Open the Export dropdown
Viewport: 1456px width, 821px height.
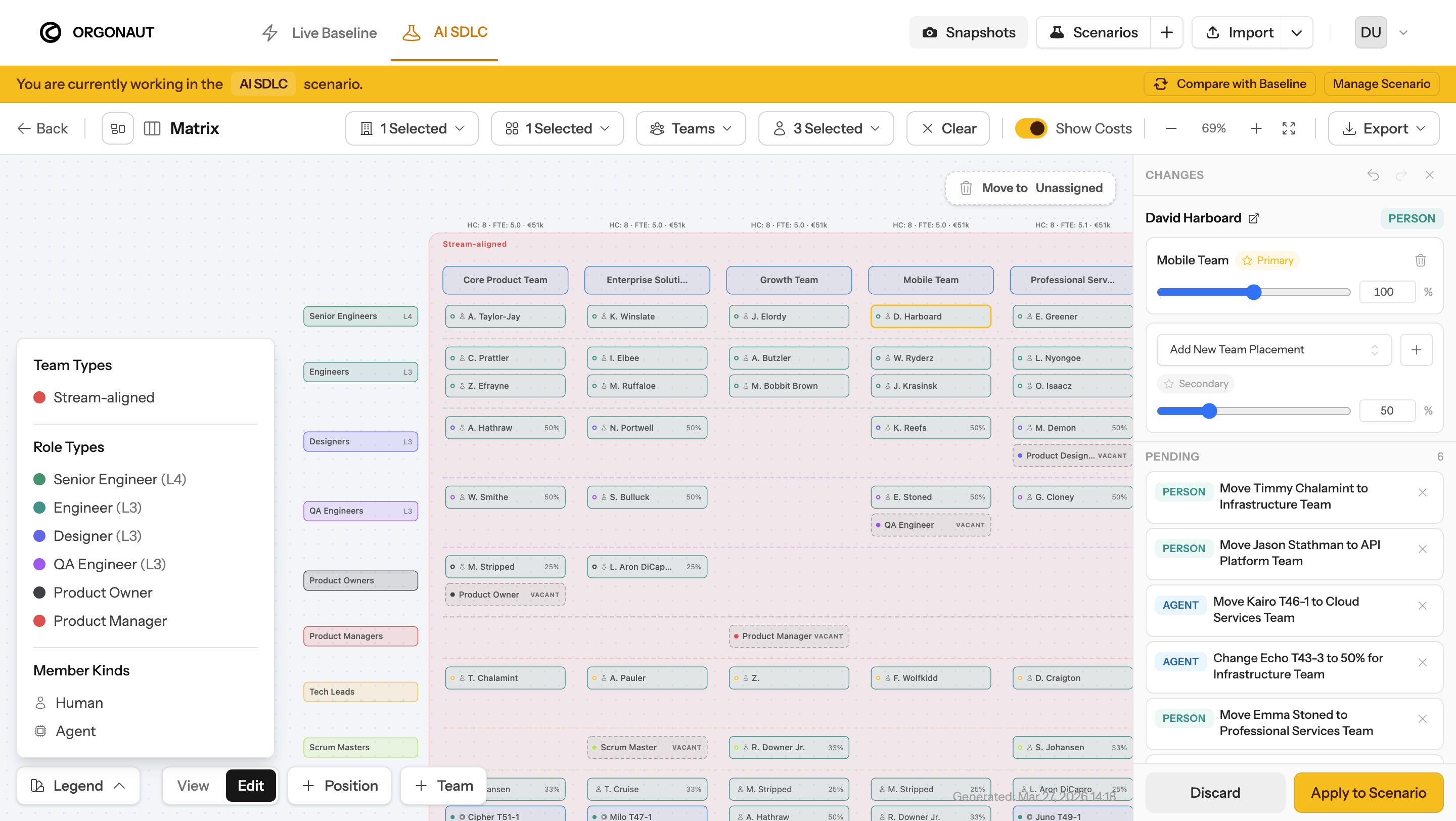(x=1383, y=129)
